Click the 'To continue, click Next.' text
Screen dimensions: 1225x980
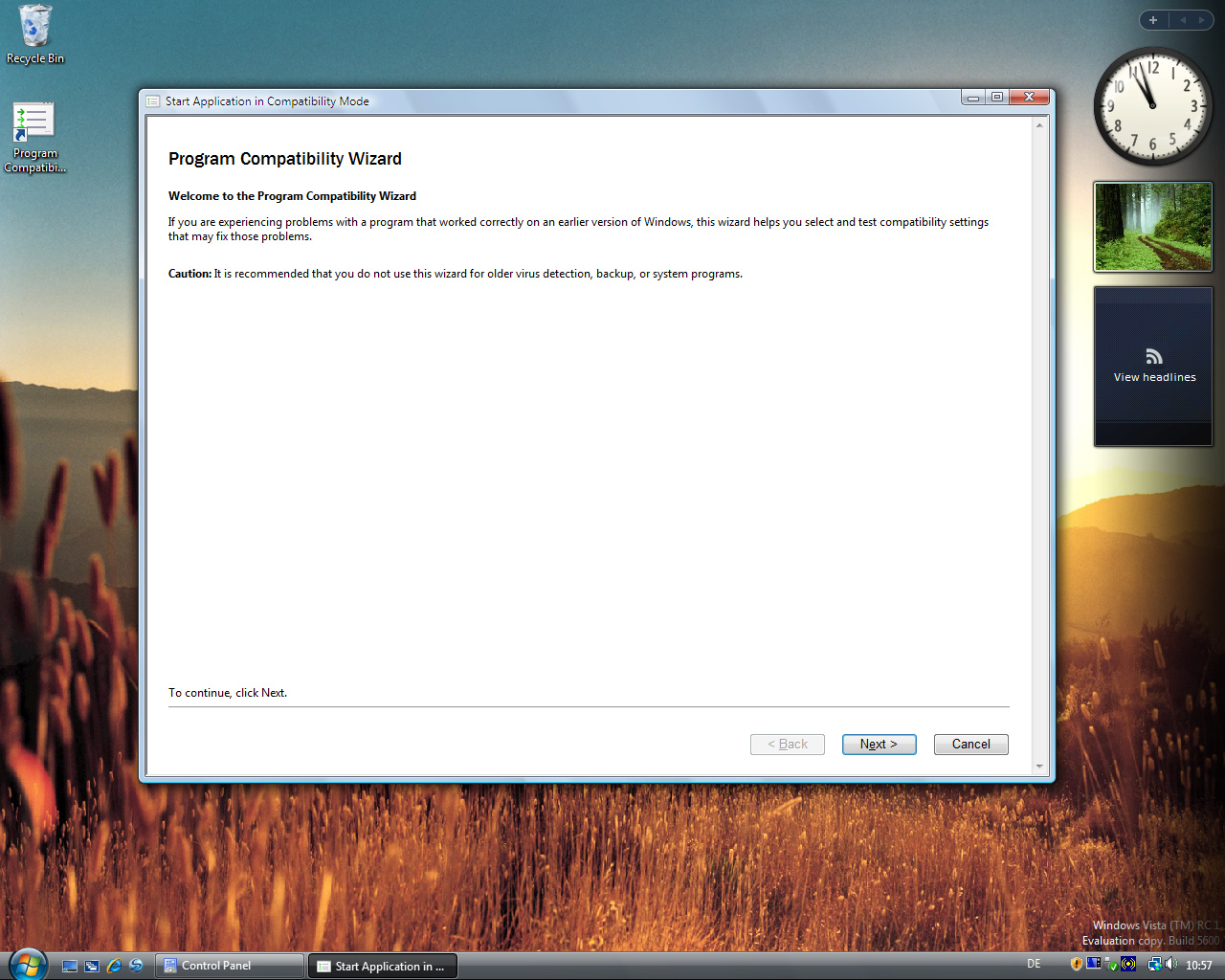[228, 693]
